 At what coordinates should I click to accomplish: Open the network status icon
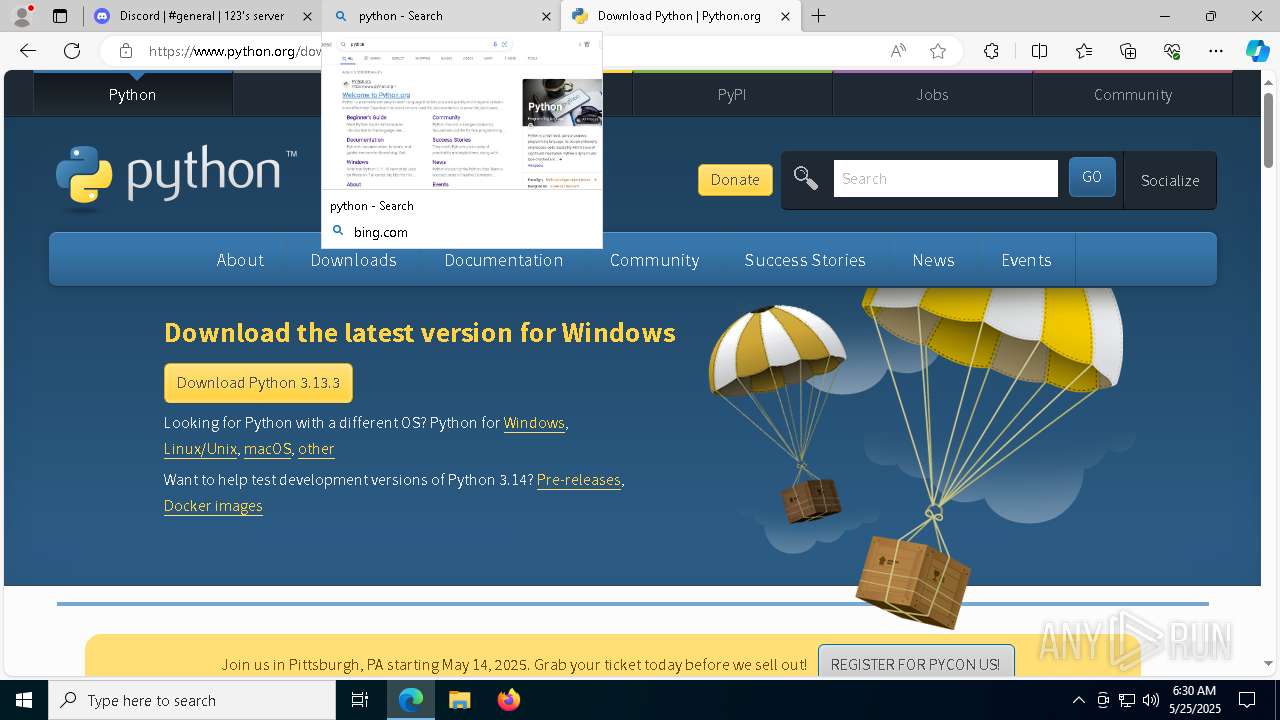pos(1127,700)
